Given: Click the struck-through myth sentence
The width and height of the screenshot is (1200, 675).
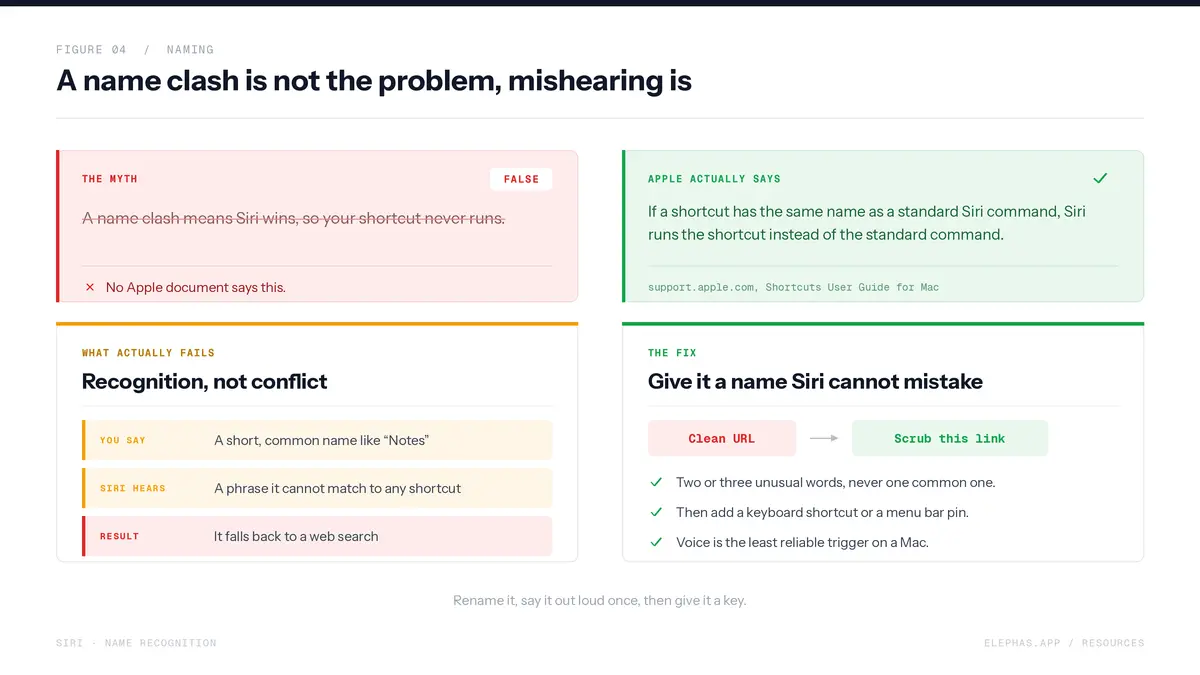Looking at the screenshot, I should tap(293, 218).
